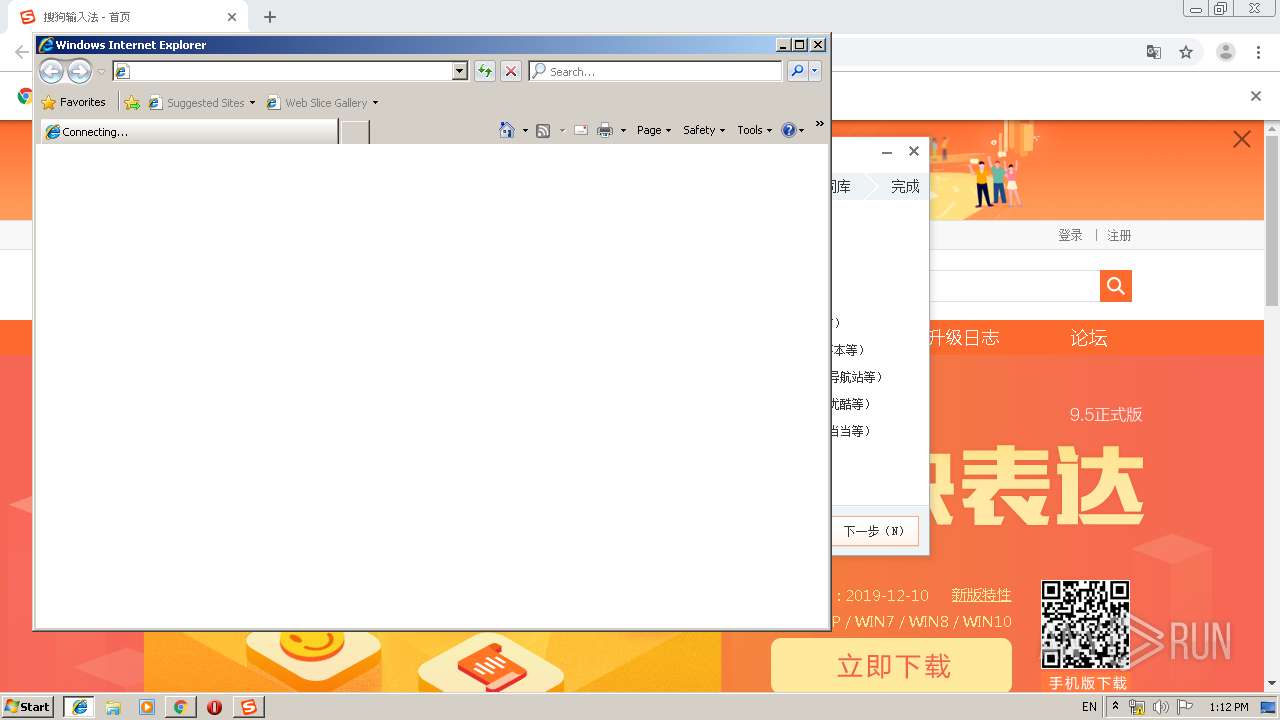Open the Favorites star button
The width and height of the screenshot is (1280, 720).
tap(73, 102)
